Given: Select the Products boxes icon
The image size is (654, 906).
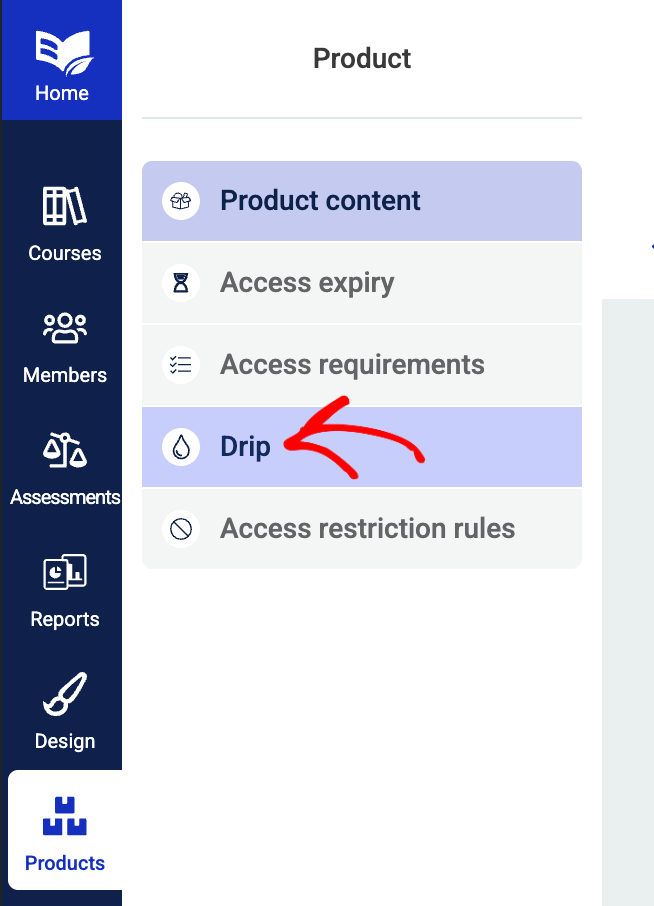Looking at the screenshot, I should coord(65,816).
